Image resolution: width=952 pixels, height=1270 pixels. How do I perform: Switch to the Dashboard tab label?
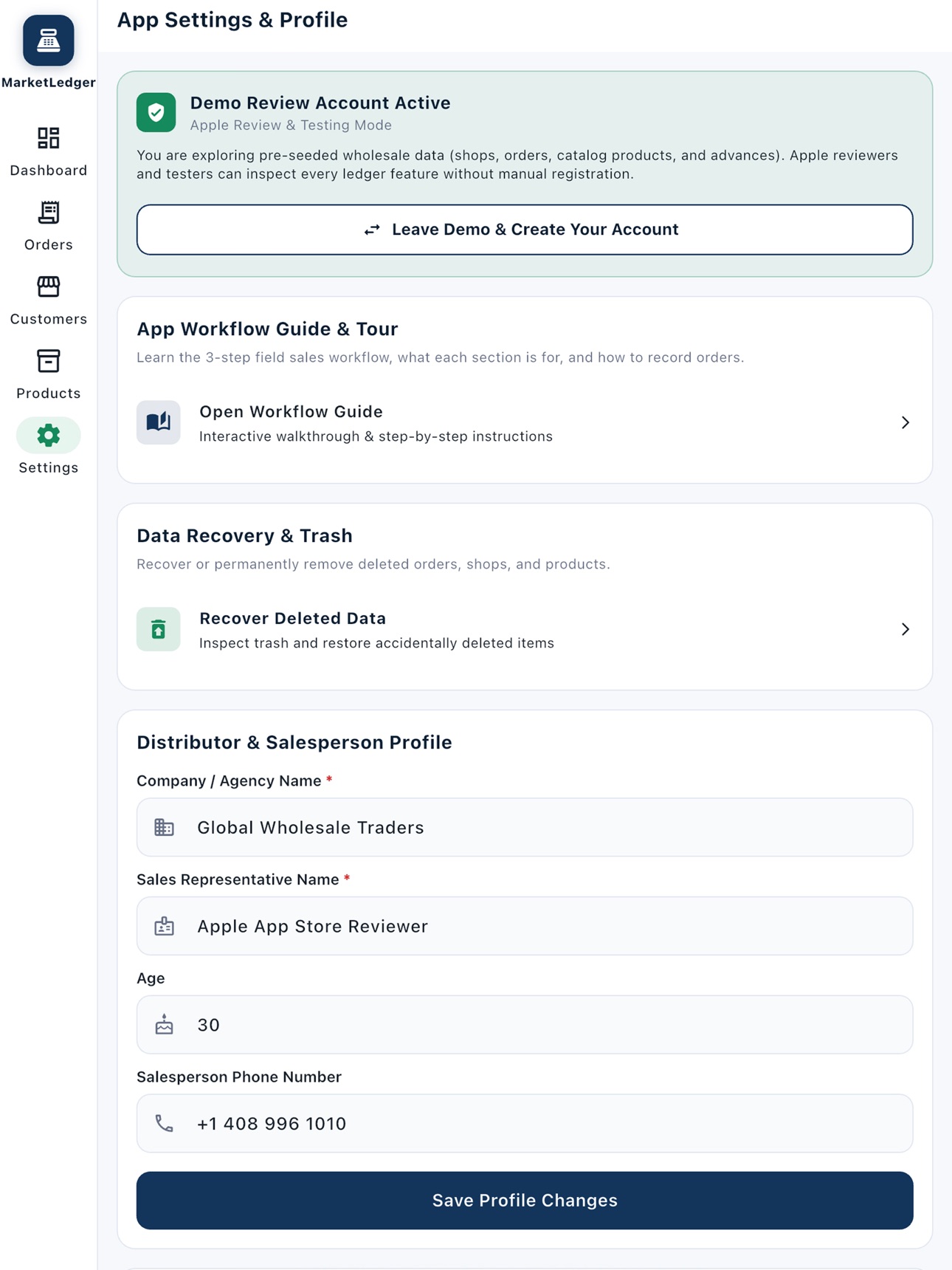point(49,171)
